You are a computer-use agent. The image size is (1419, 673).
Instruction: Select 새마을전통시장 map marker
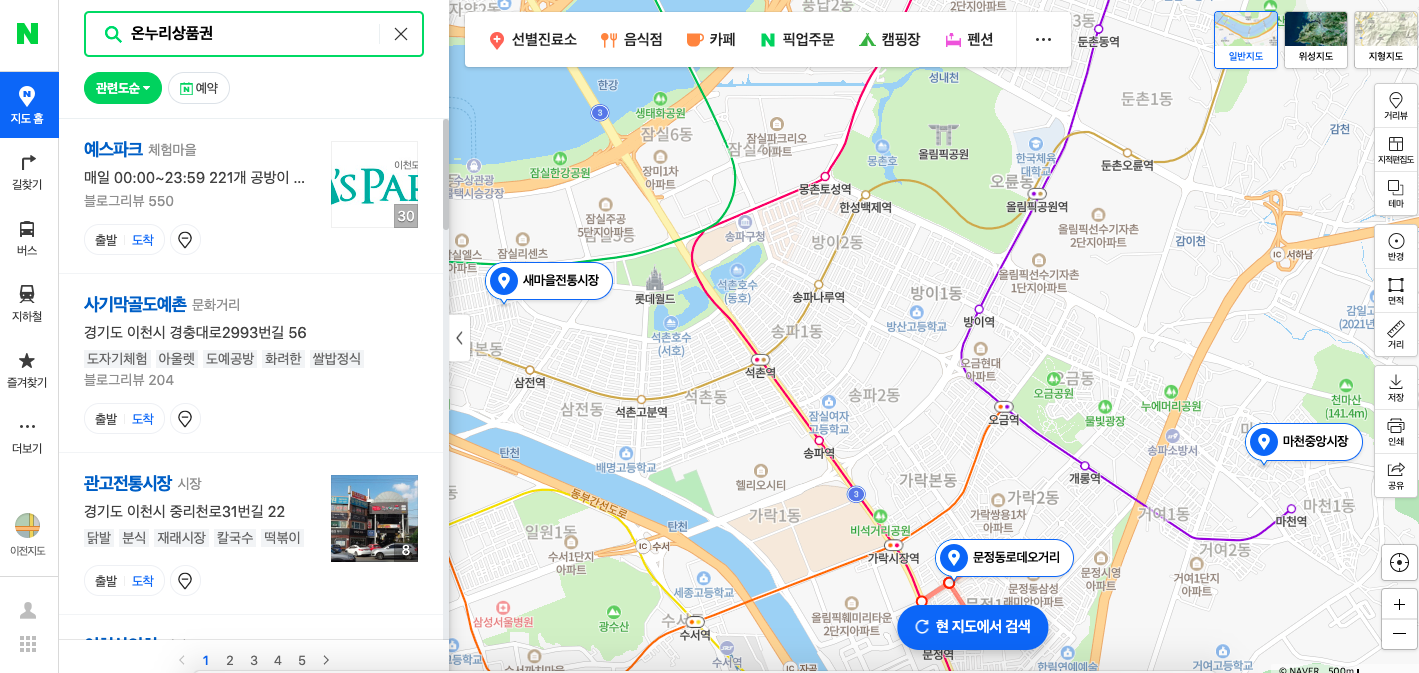point(548,281)
